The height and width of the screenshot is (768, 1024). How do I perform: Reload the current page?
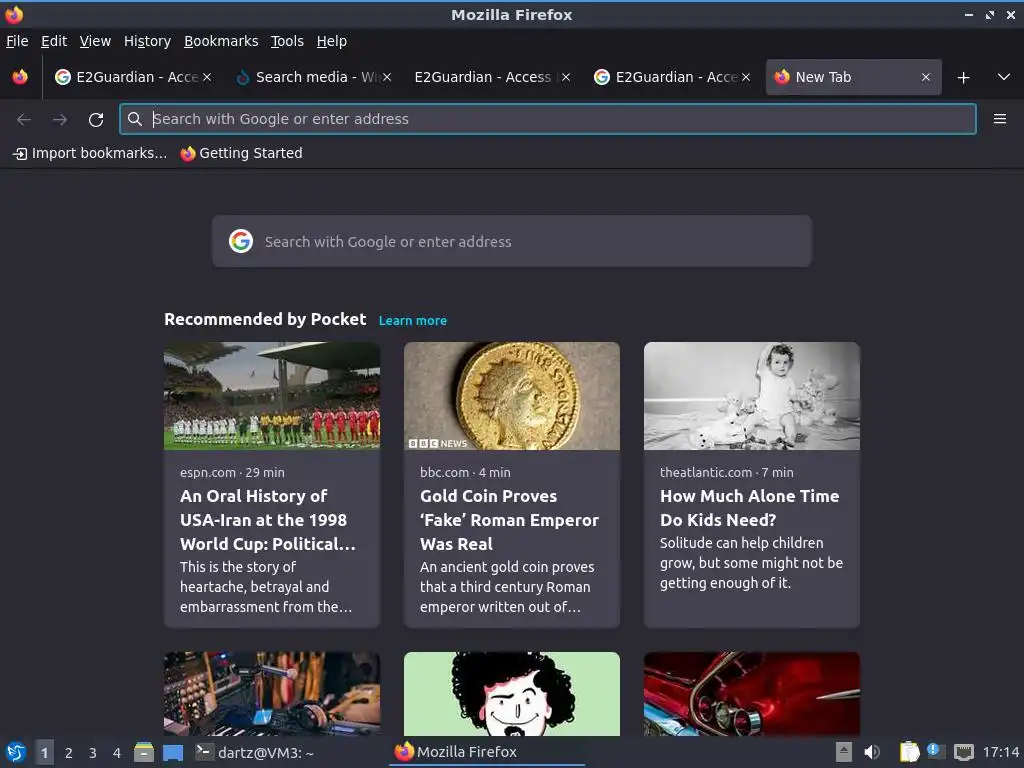point(96,120)
